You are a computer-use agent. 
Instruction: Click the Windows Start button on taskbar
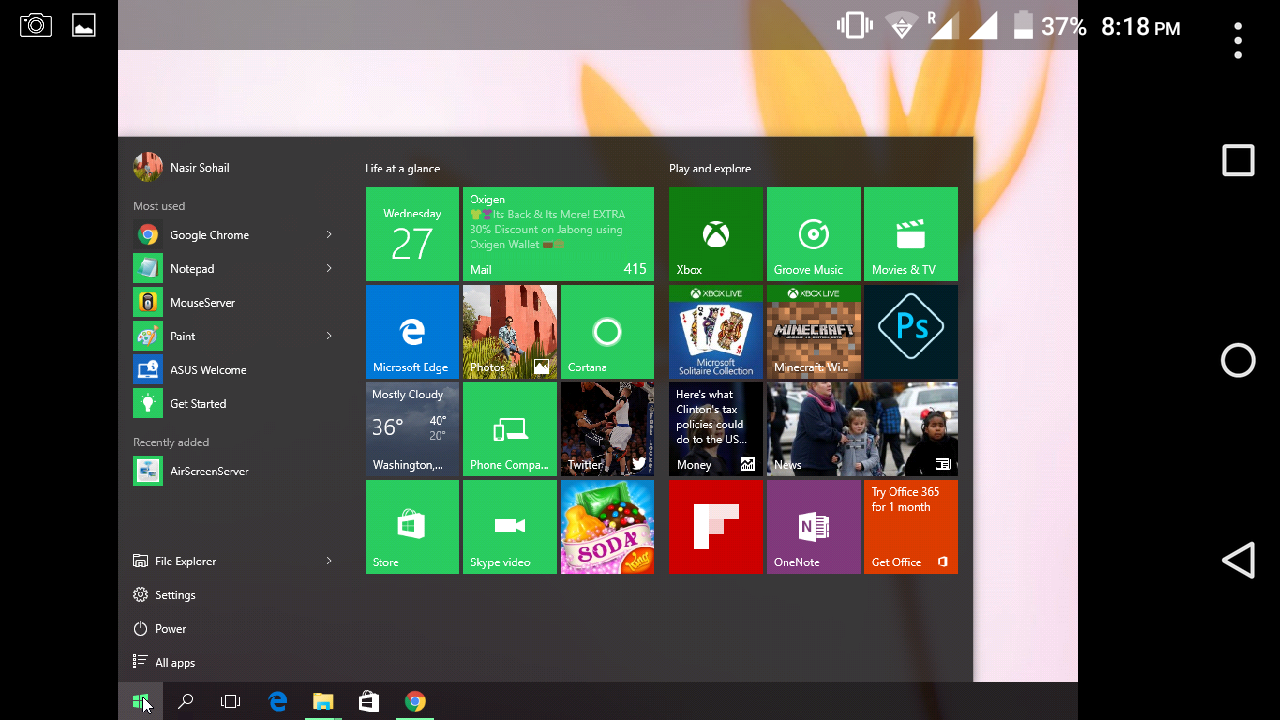(x=141, y=702)
